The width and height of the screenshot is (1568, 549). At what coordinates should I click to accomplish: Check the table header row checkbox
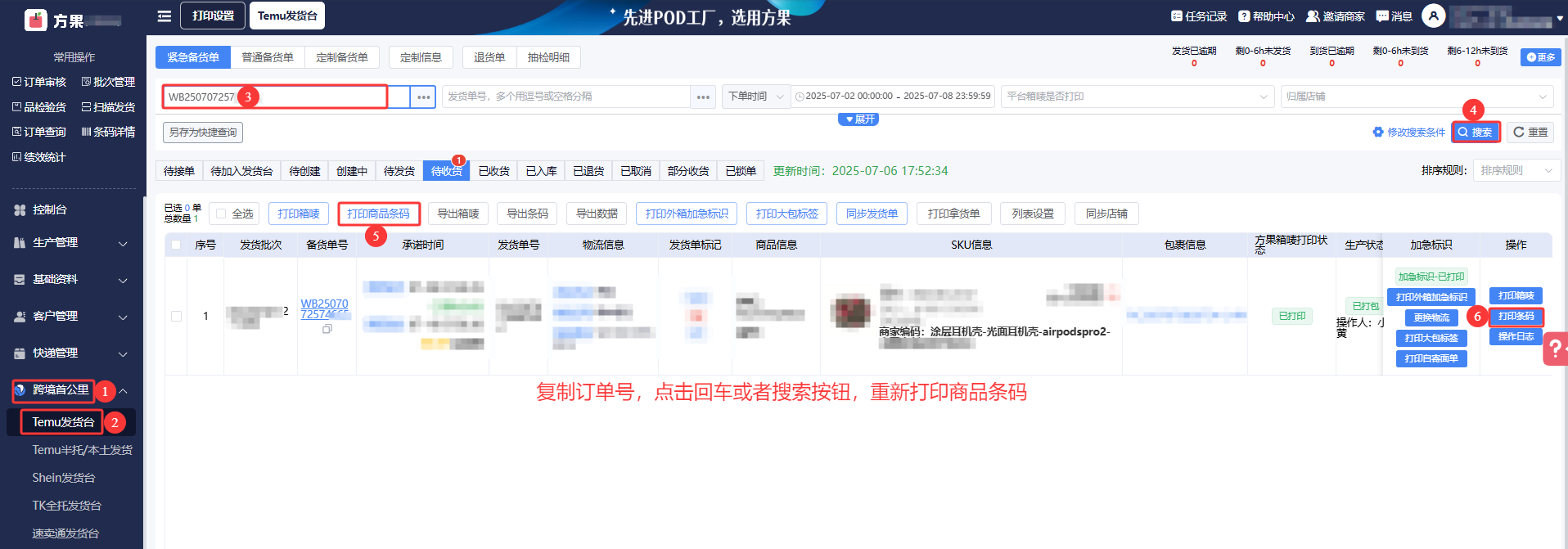click(176, 245)
